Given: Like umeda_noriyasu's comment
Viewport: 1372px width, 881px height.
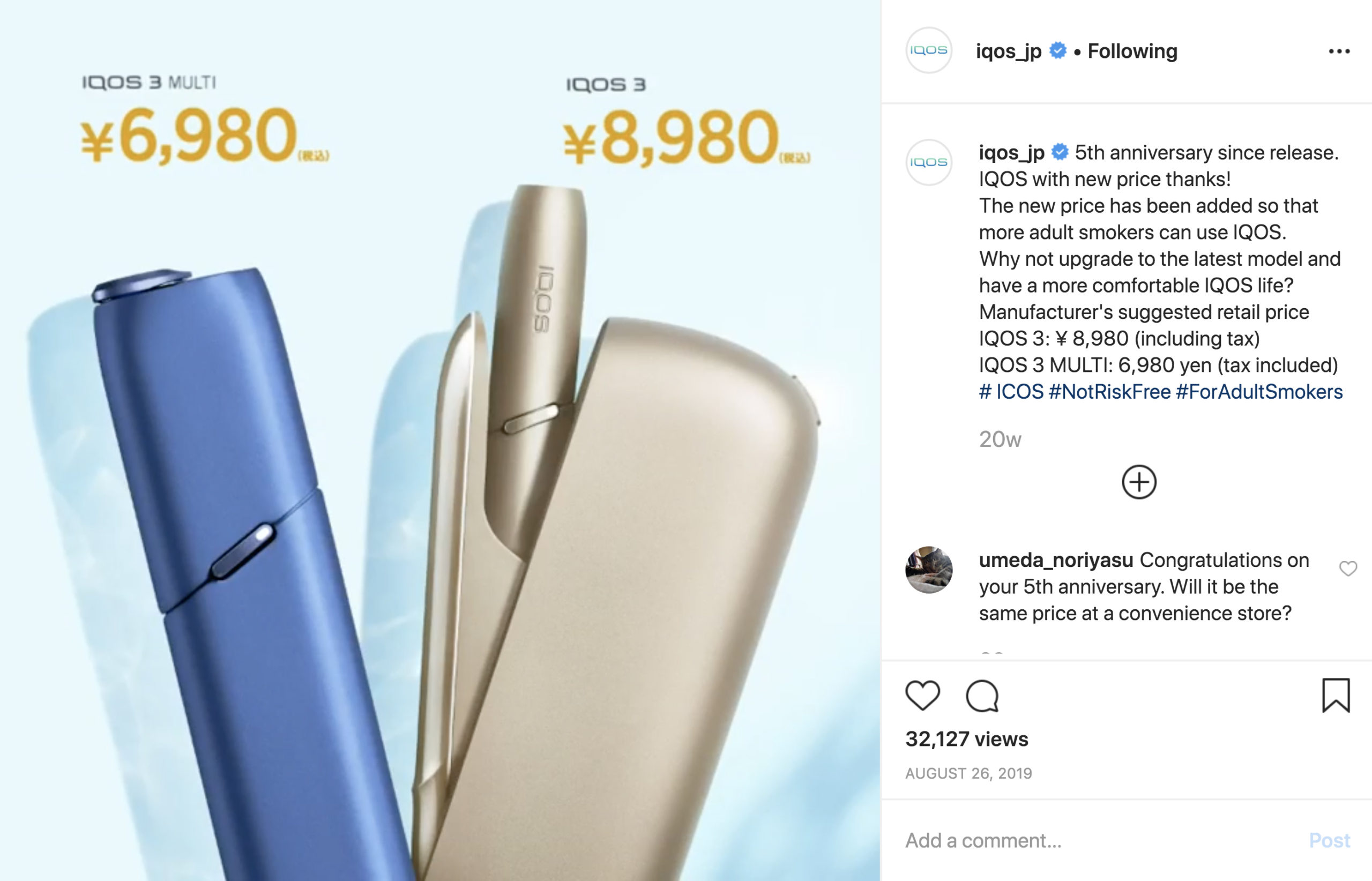Looking at the screenshot, I should (x=1348, y=568).
